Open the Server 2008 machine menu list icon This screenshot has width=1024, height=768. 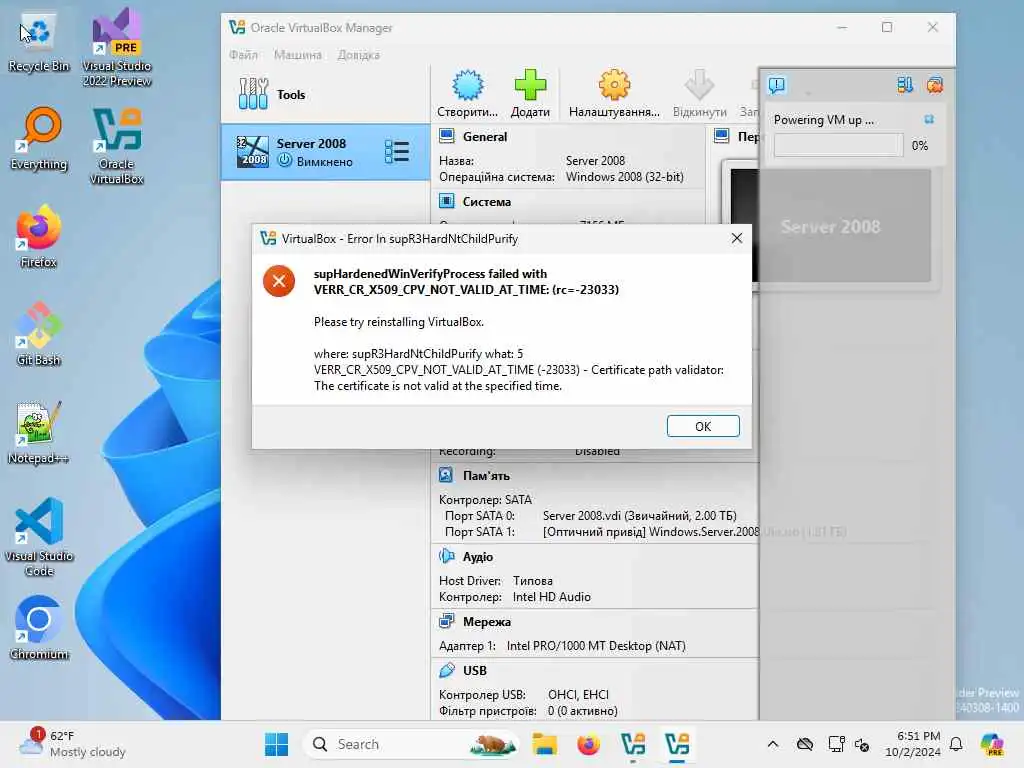click(x=396, y=152)
